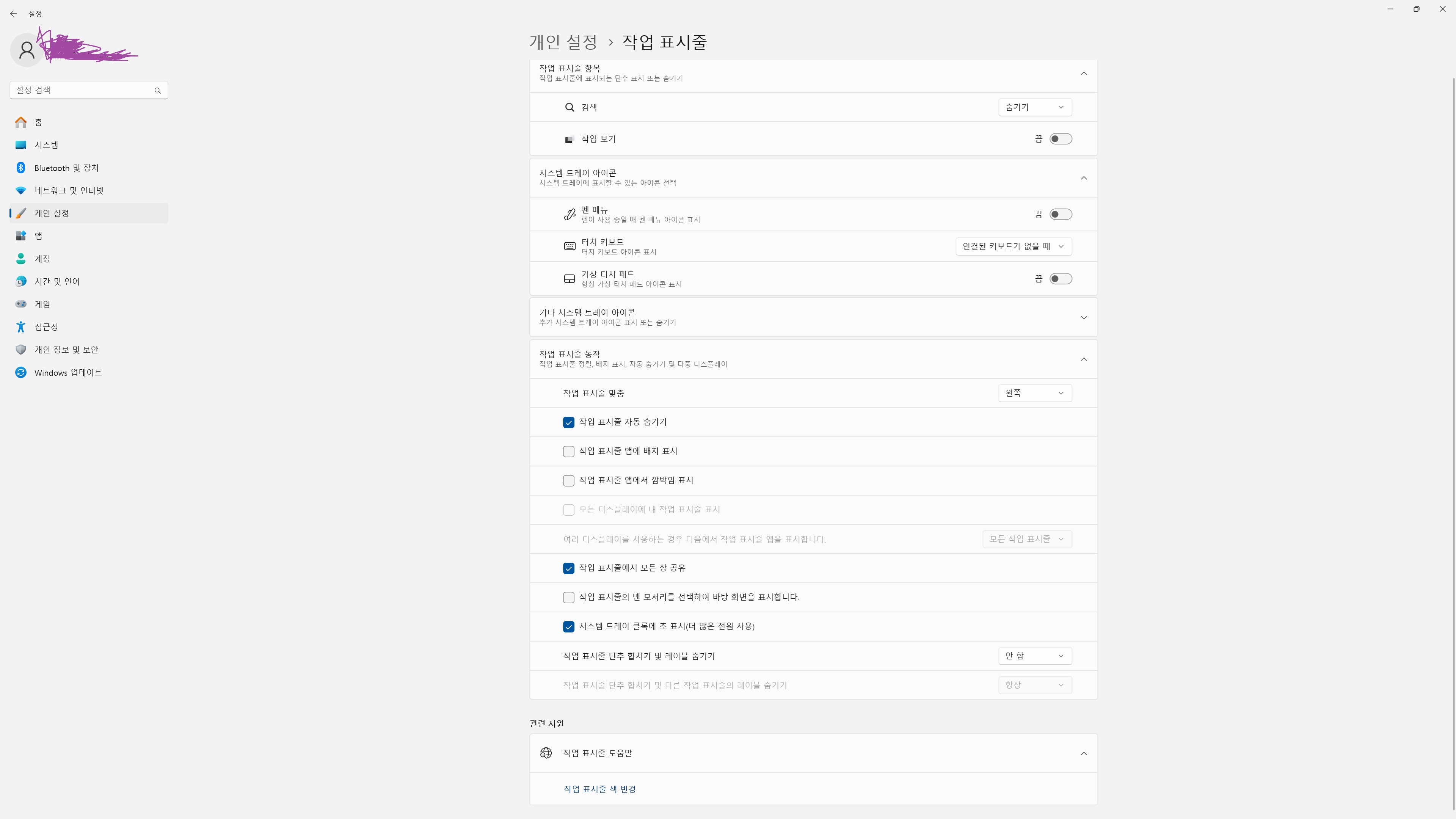Click the virtual touchpad icon
Image resolution: width=1456 pixels, height=819 pixels.
point(570,279)
